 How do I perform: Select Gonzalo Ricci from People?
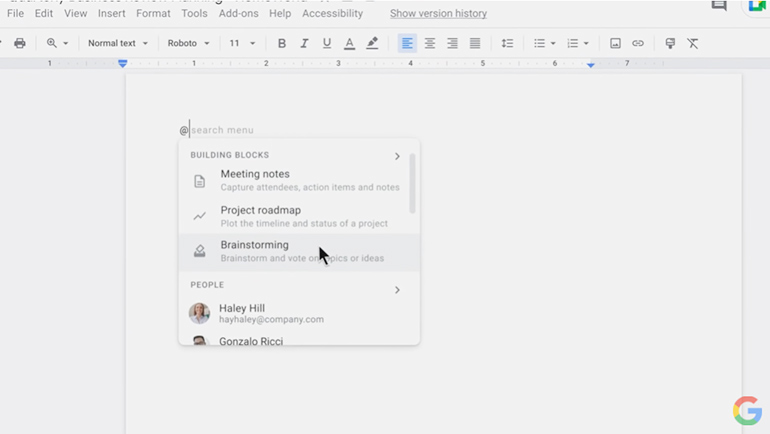pos(299,339)
